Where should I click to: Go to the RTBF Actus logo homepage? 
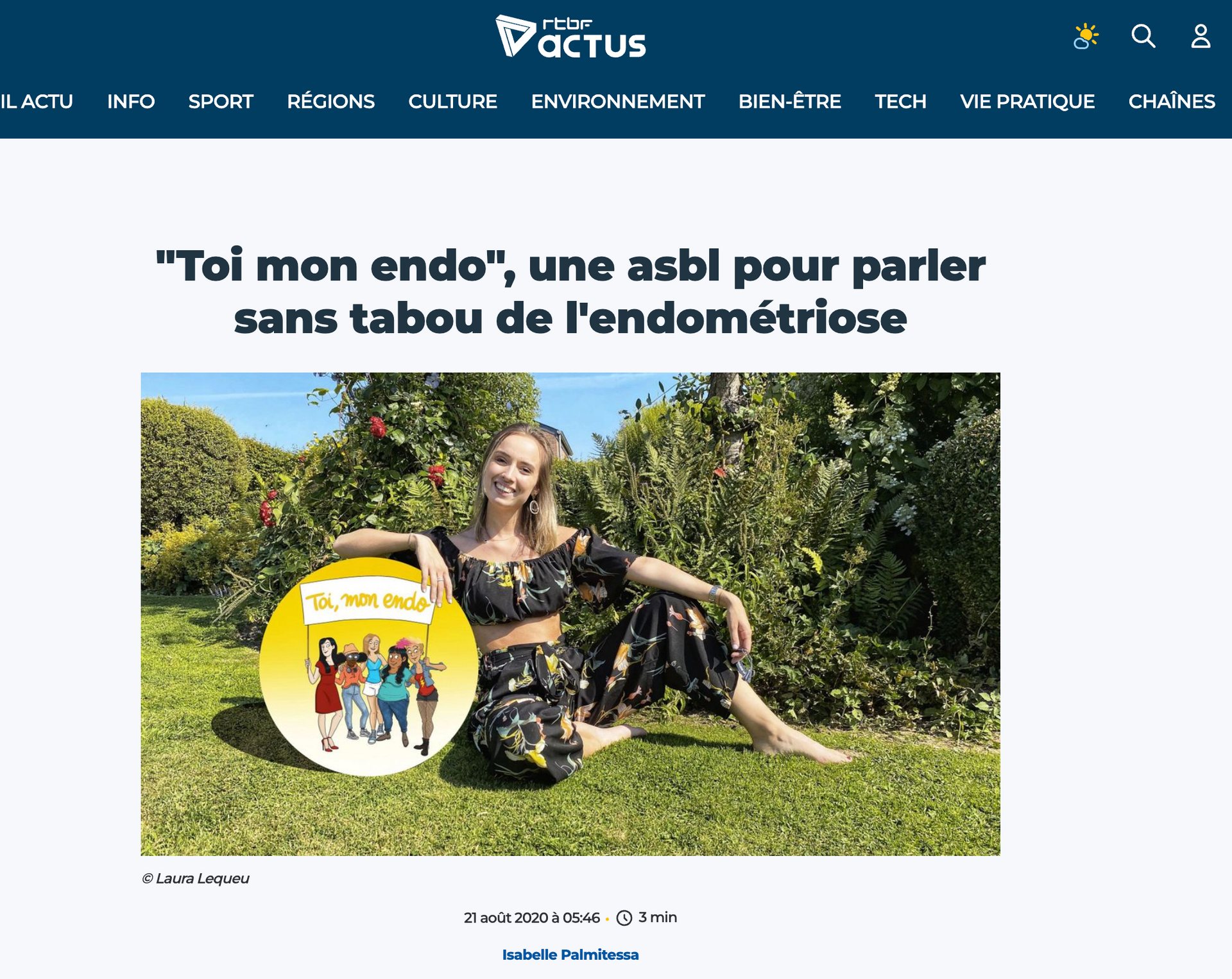[570, 37]
